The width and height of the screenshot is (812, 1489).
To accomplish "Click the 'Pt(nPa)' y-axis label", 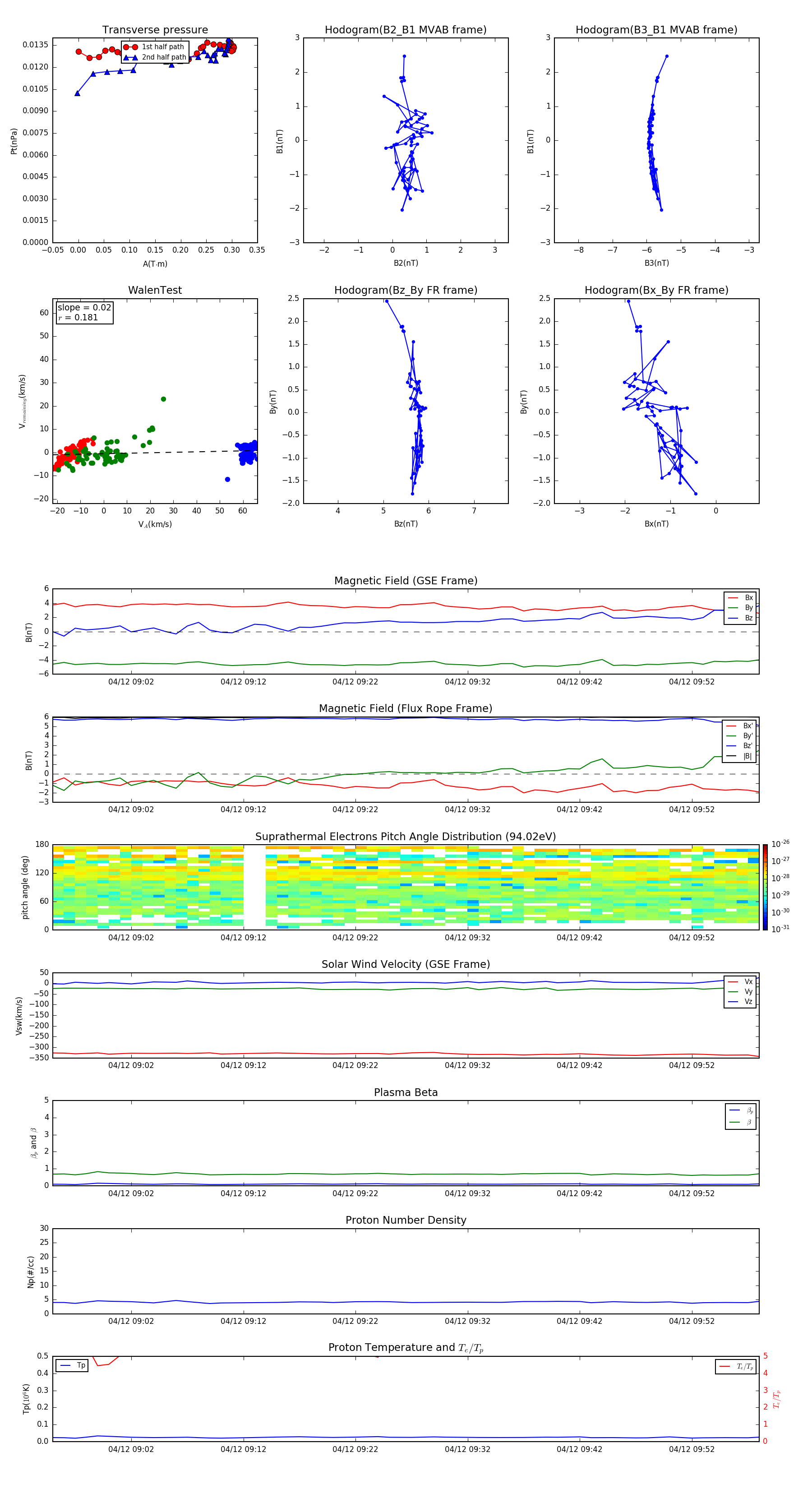I will tap(14, 140).
